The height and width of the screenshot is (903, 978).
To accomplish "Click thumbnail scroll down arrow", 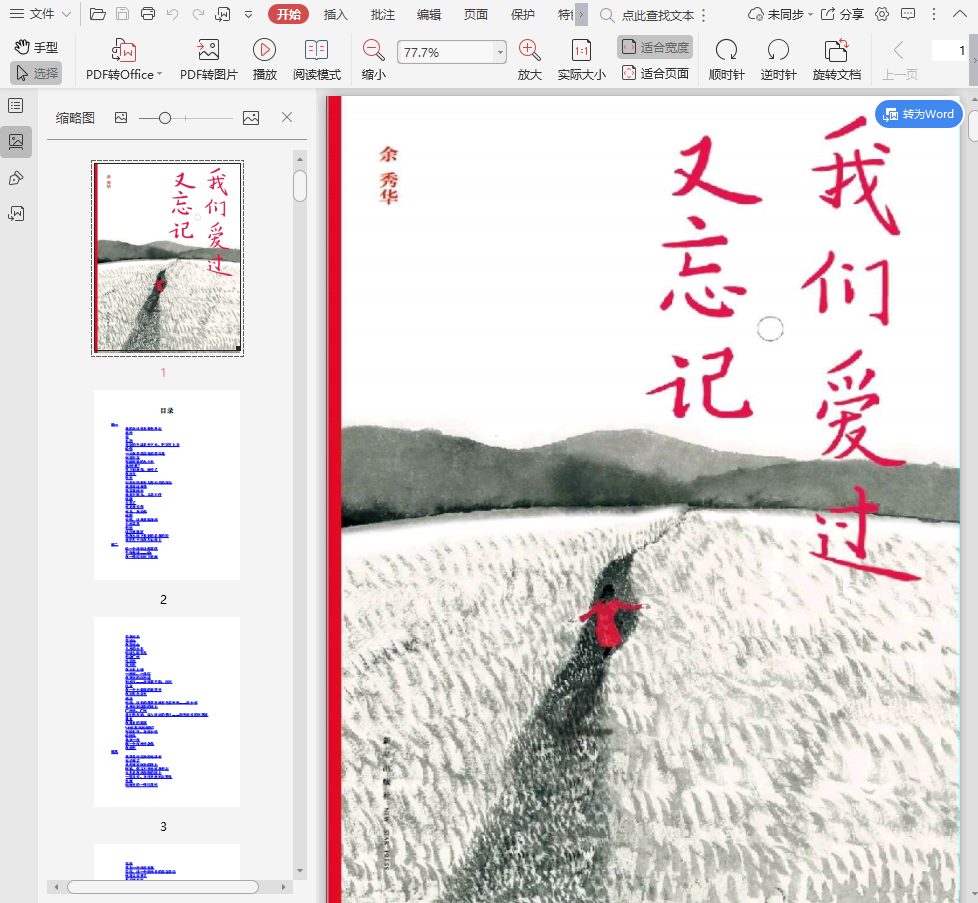I will pos(300,871).
